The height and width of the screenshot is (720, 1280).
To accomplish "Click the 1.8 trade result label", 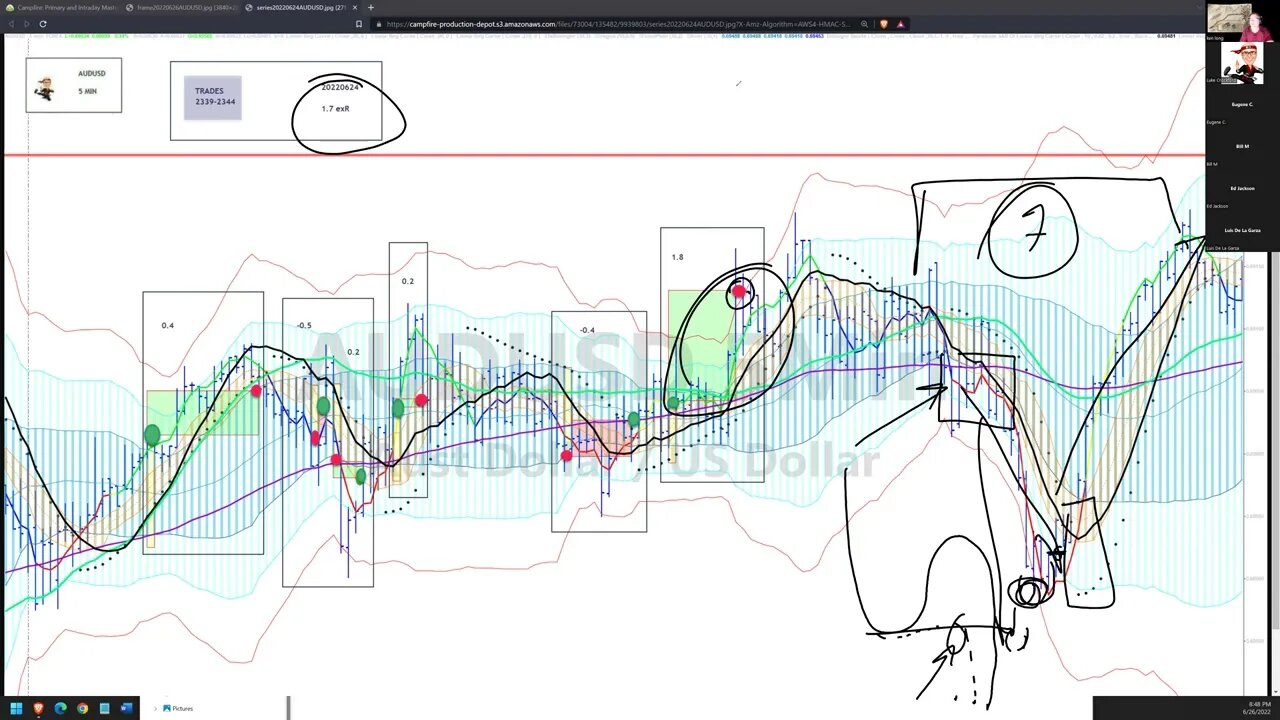I will click(x=677, y=257).
